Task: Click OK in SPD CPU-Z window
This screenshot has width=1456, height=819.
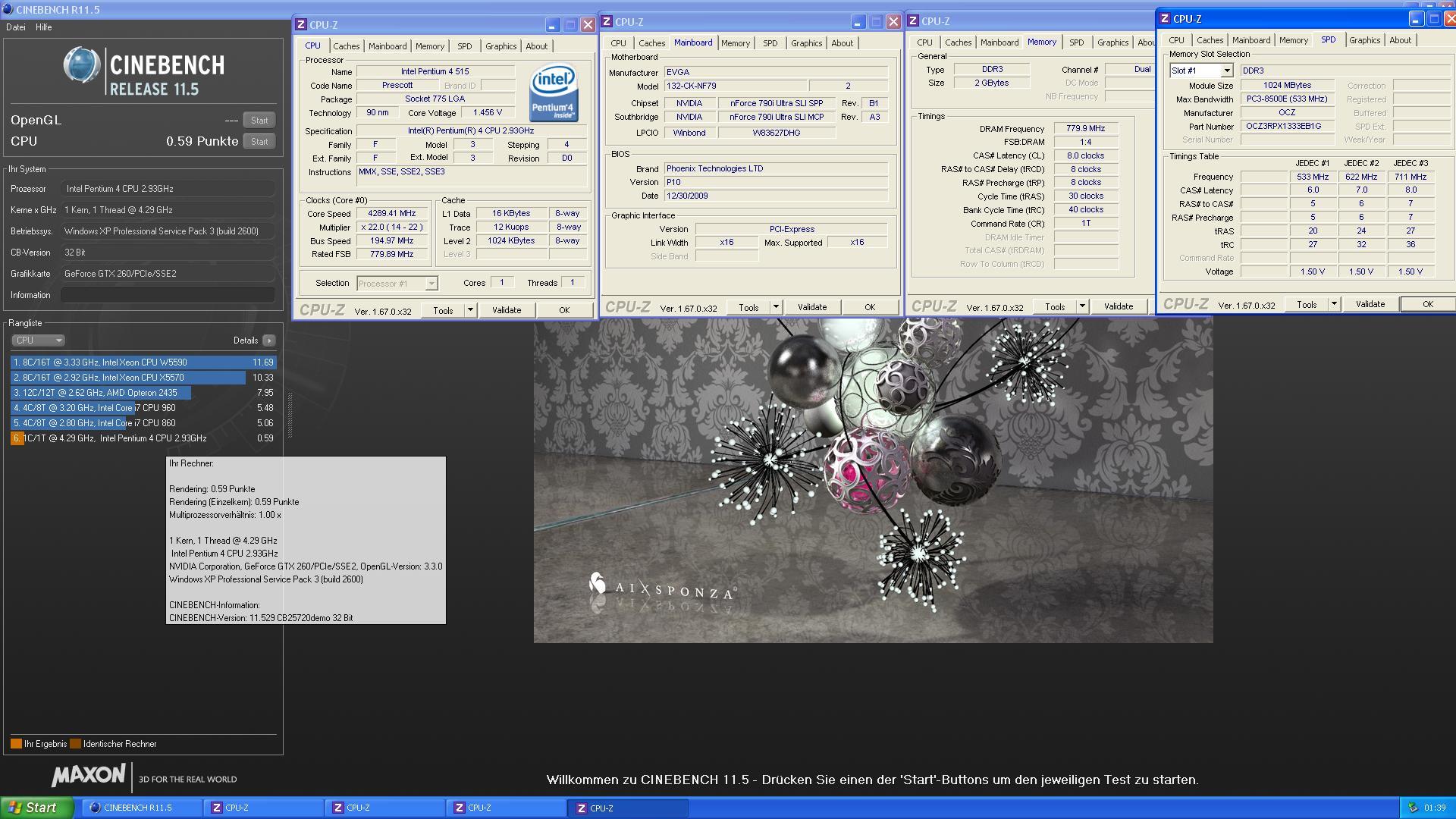Action: [x=1428, y=304]
